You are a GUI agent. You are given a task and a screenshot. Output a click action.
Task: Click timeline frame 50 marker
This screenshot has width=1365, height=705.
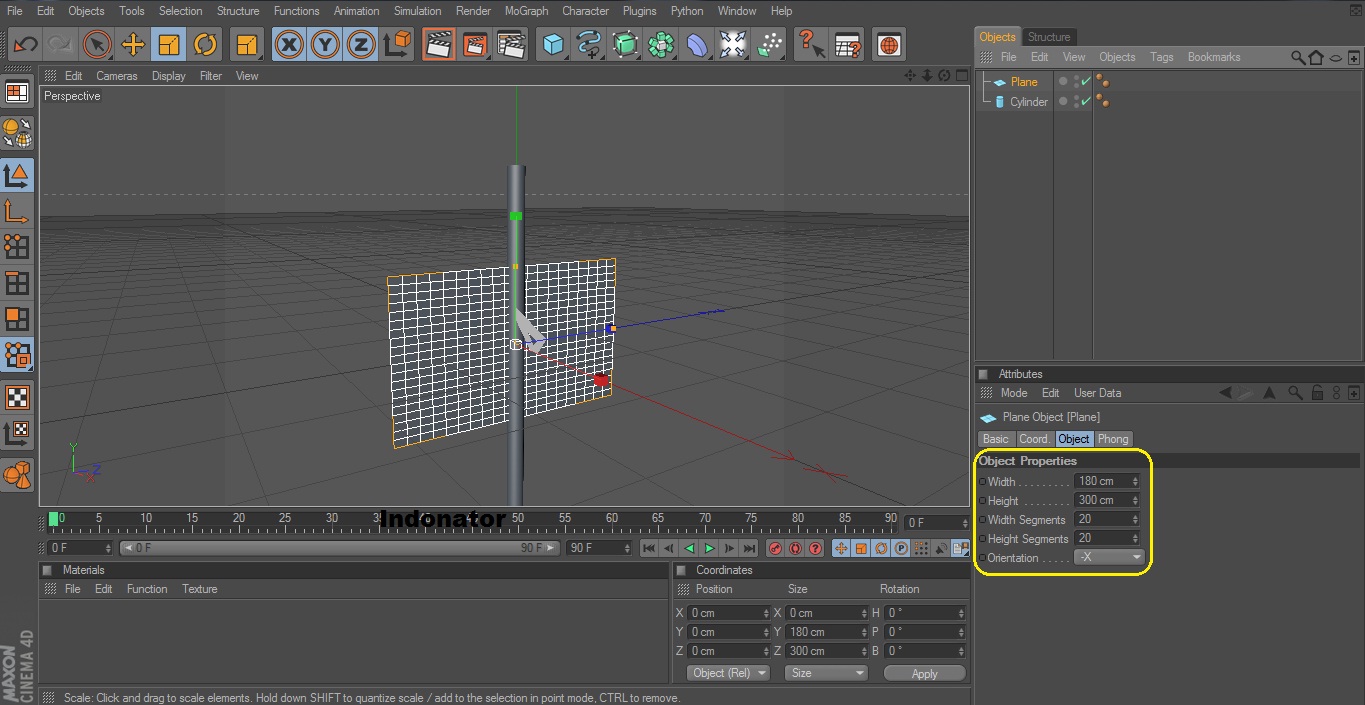click(x=517, y=519)
